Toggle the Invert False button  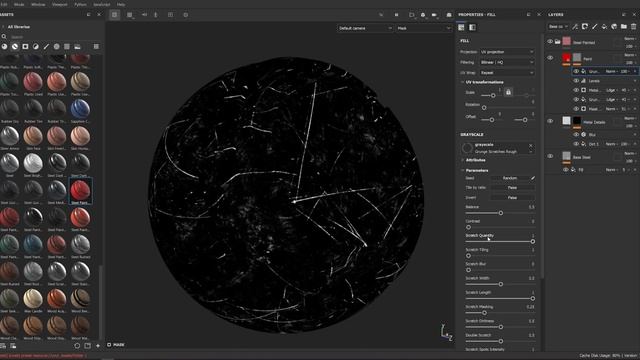click(512, 198)
